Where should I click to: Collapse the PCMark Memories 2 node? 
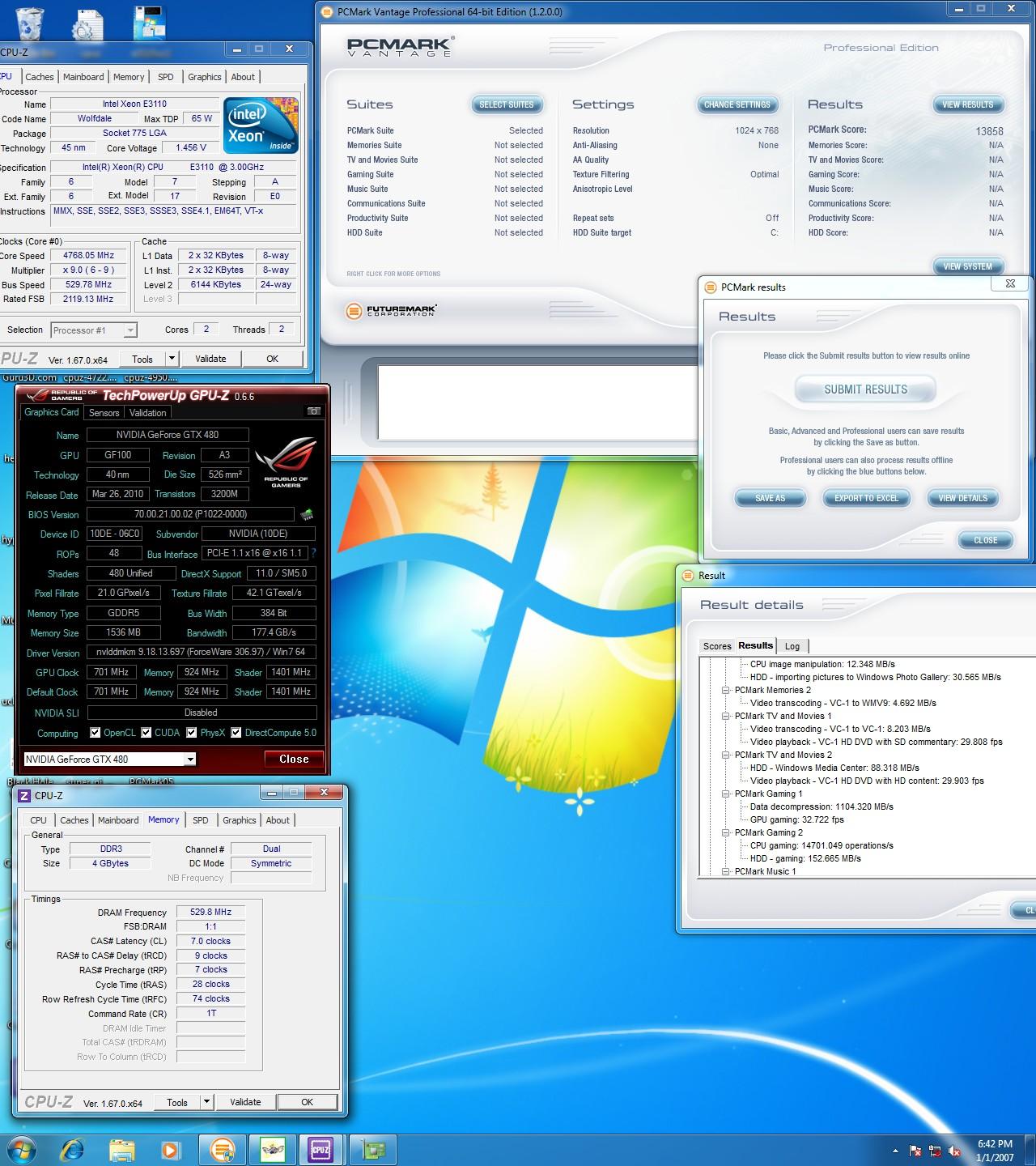(x=726, y=690)
